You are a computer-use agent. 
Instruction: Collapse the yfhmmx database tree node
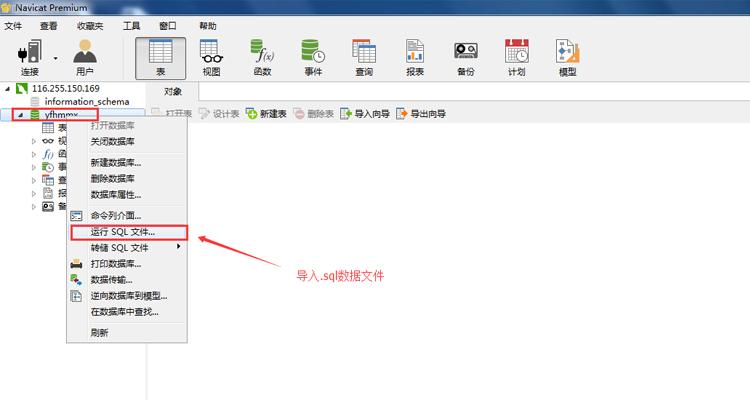(x=21, y=115)
